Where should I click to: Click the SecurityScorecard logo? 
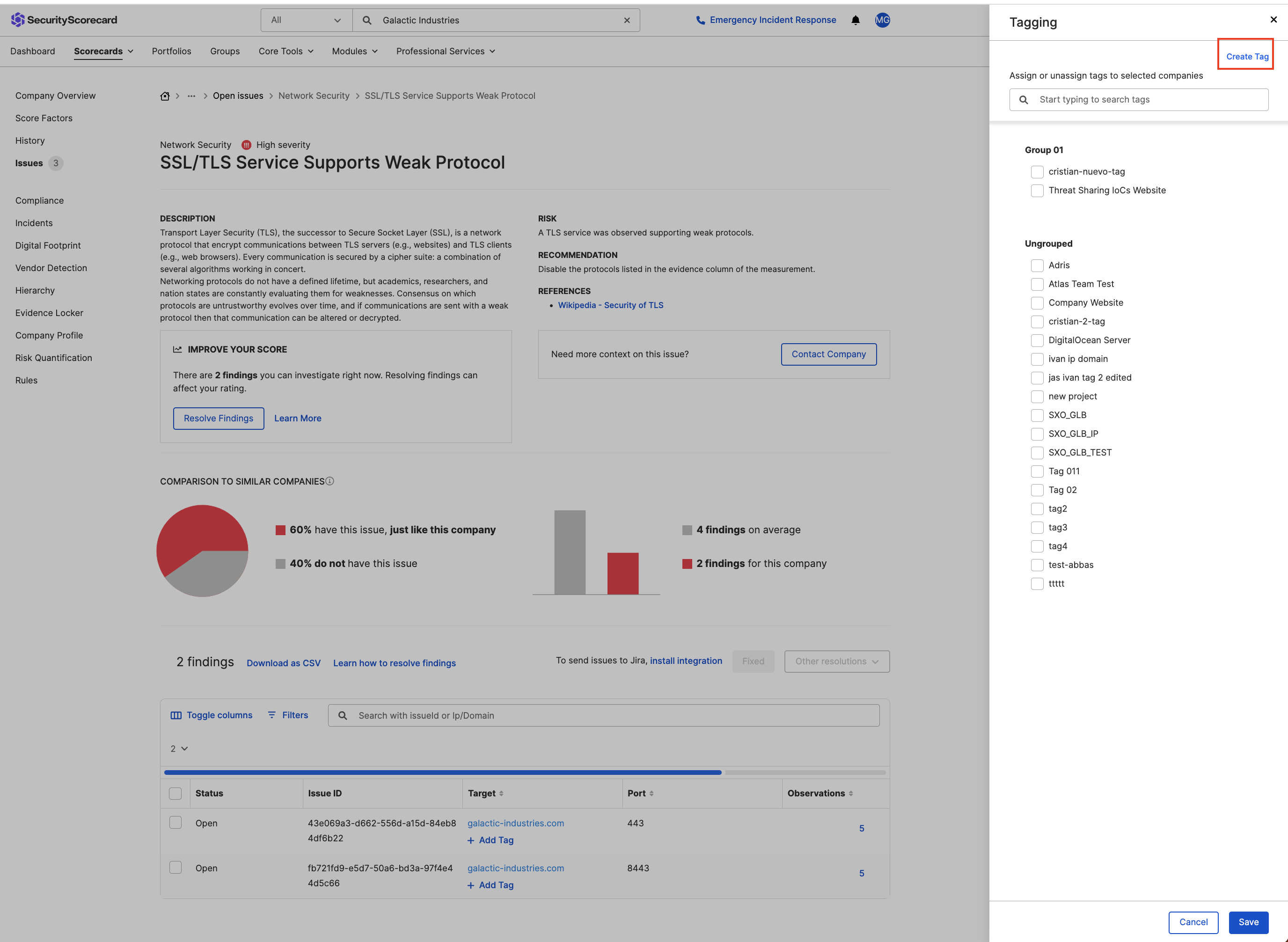click(64, 20)
